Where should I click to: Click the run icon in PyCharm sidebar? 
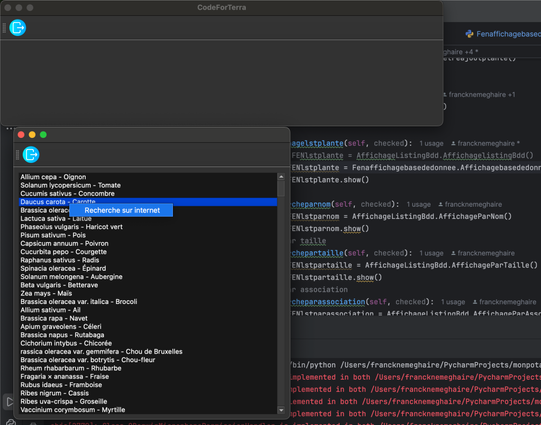coord(10,402)
